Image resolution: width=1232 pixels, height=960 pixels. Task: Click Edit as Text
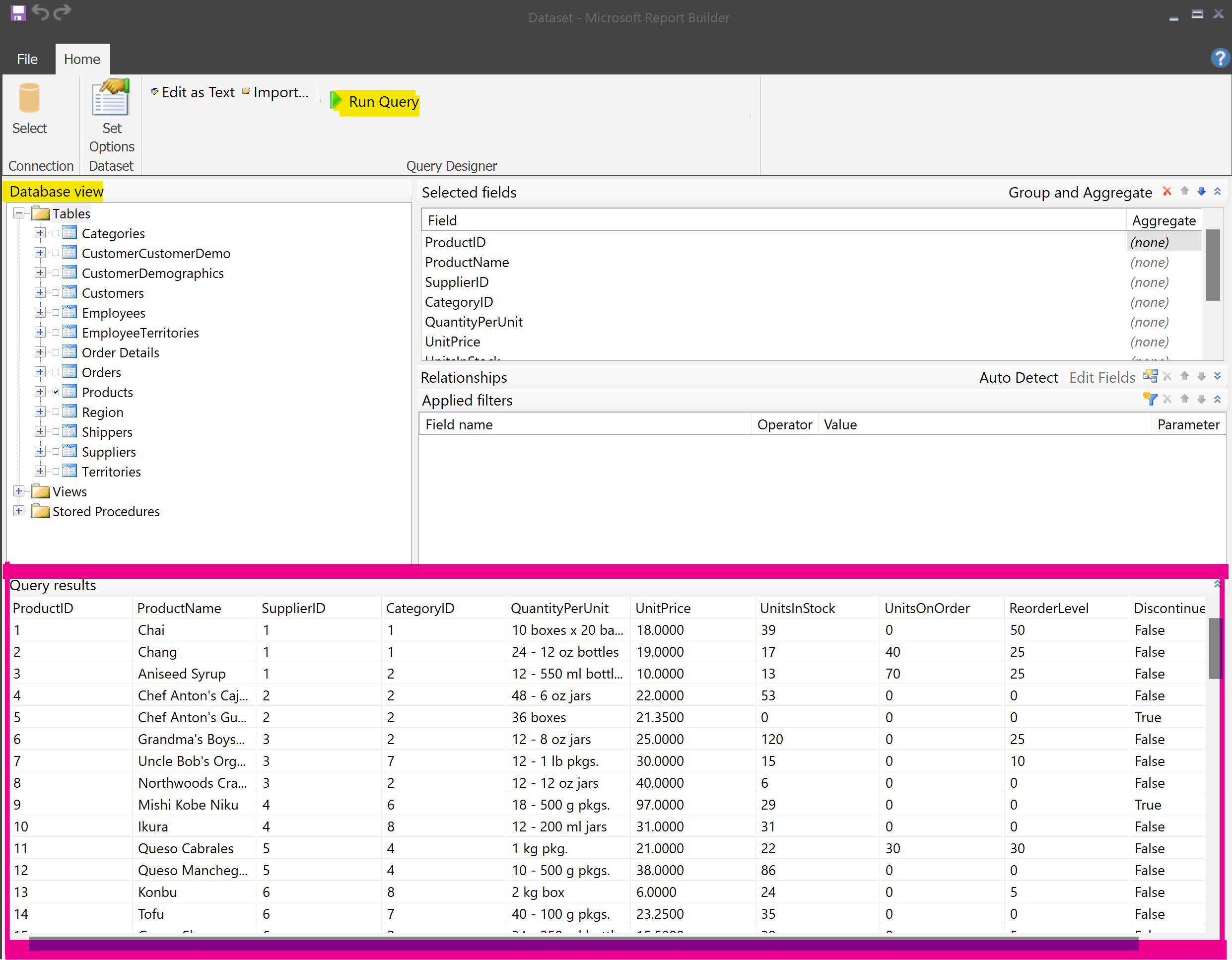(193, 92)
